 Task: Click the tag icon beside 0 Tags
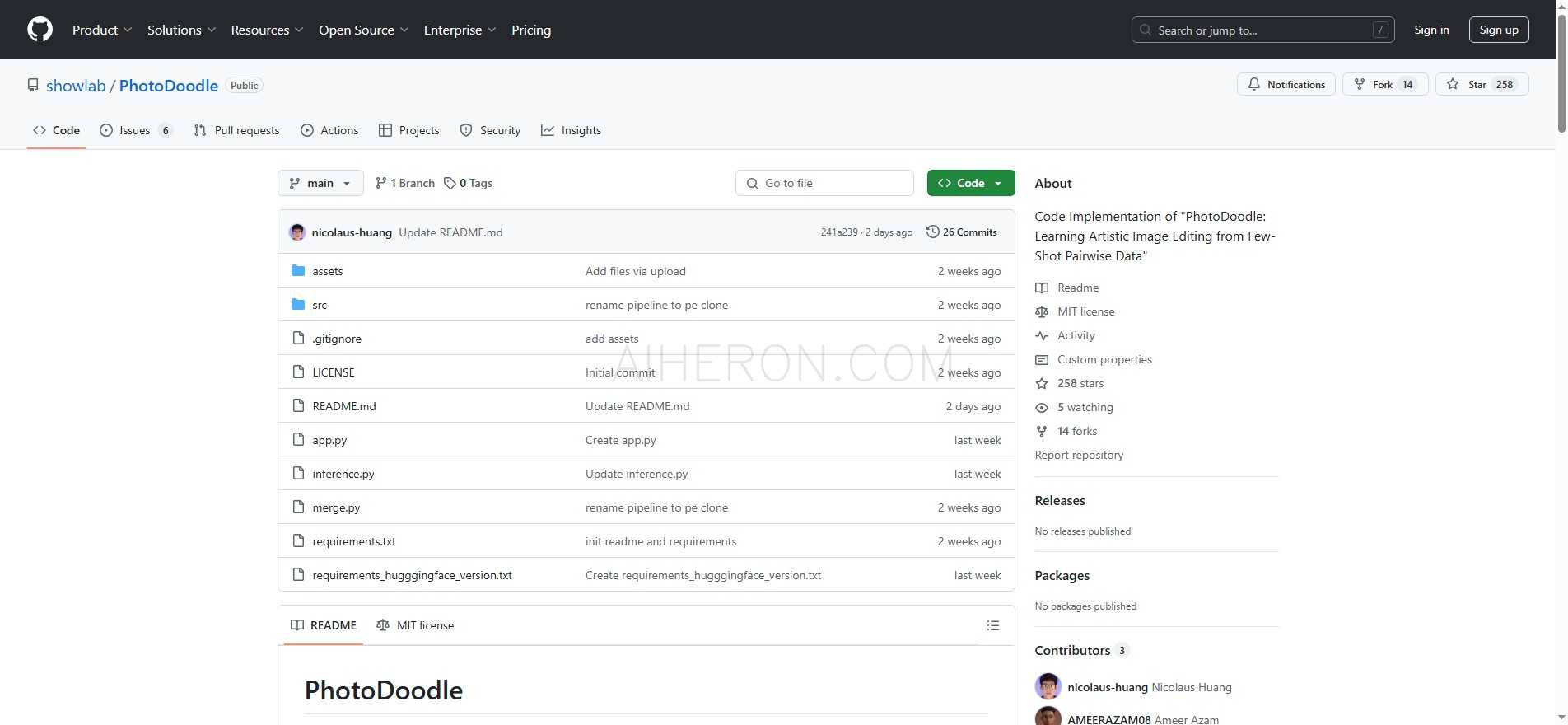tap(450, 183)
